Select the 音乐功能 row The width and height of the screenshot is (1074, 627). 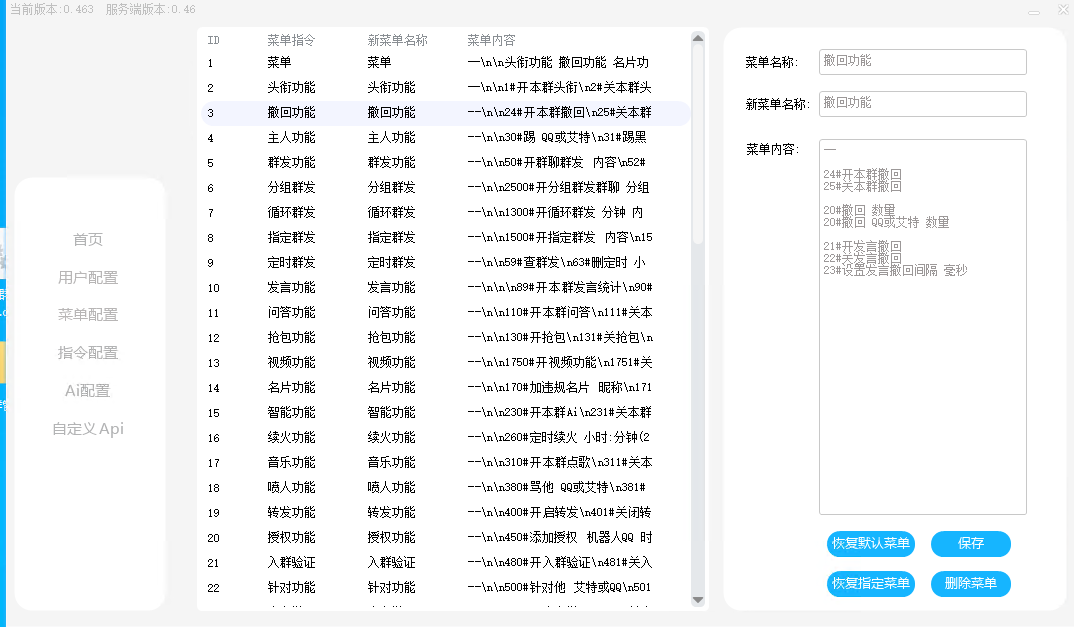pos(445,463)
